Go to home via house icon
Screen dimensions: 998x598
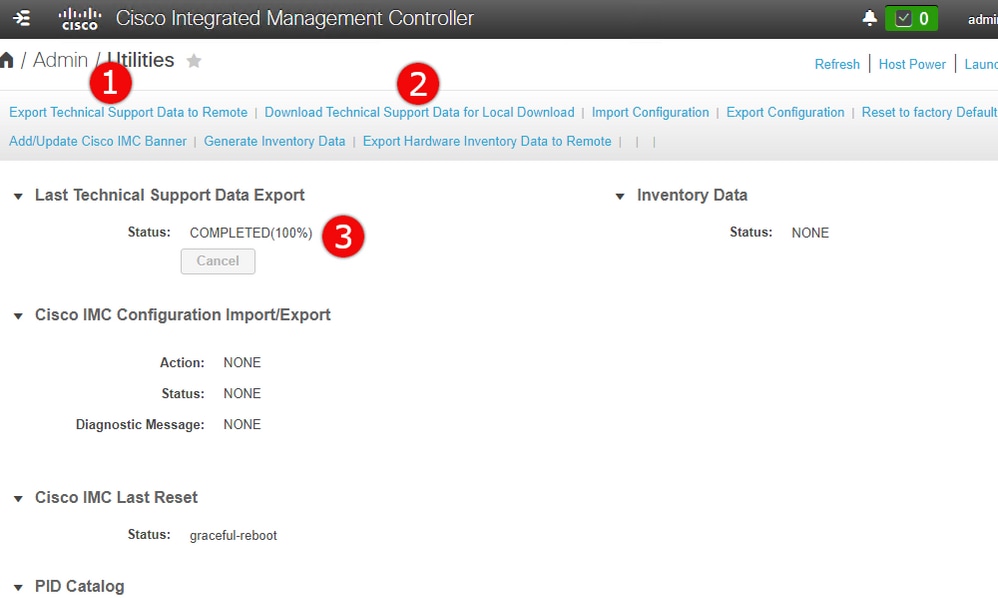point(7,60)
